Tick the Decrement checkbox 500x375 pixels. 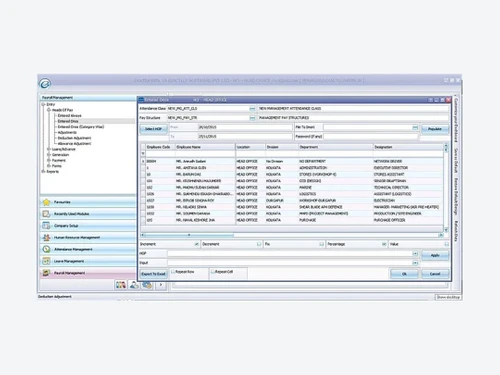pyautogui.click(x=259, y=244)
